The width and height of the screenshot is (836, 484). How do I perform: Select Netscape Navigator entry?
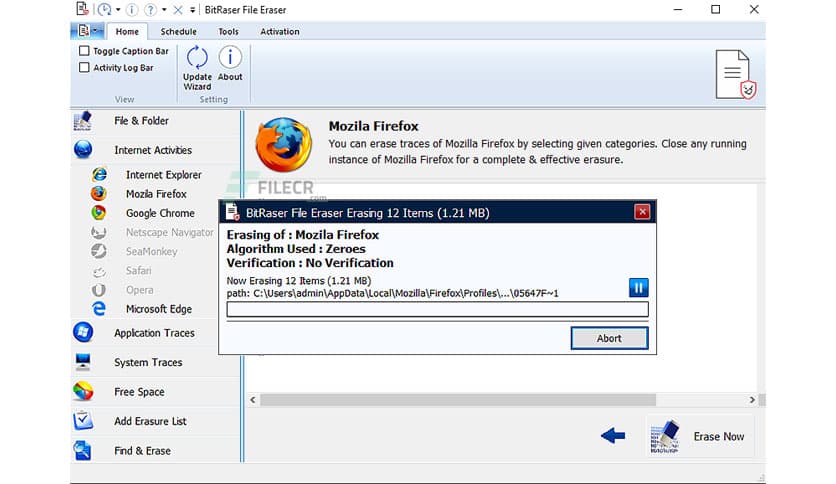[x=170, y=232]
